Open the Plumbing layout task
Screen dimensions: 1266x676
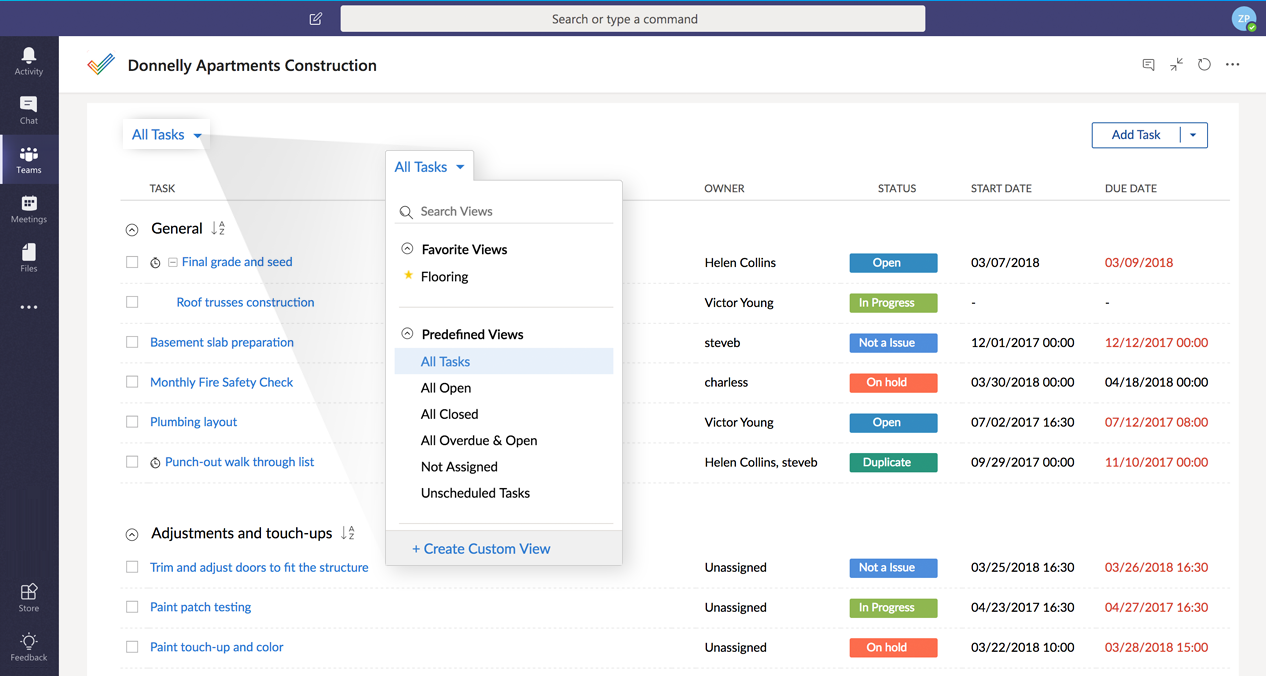(x=194, y=422)
